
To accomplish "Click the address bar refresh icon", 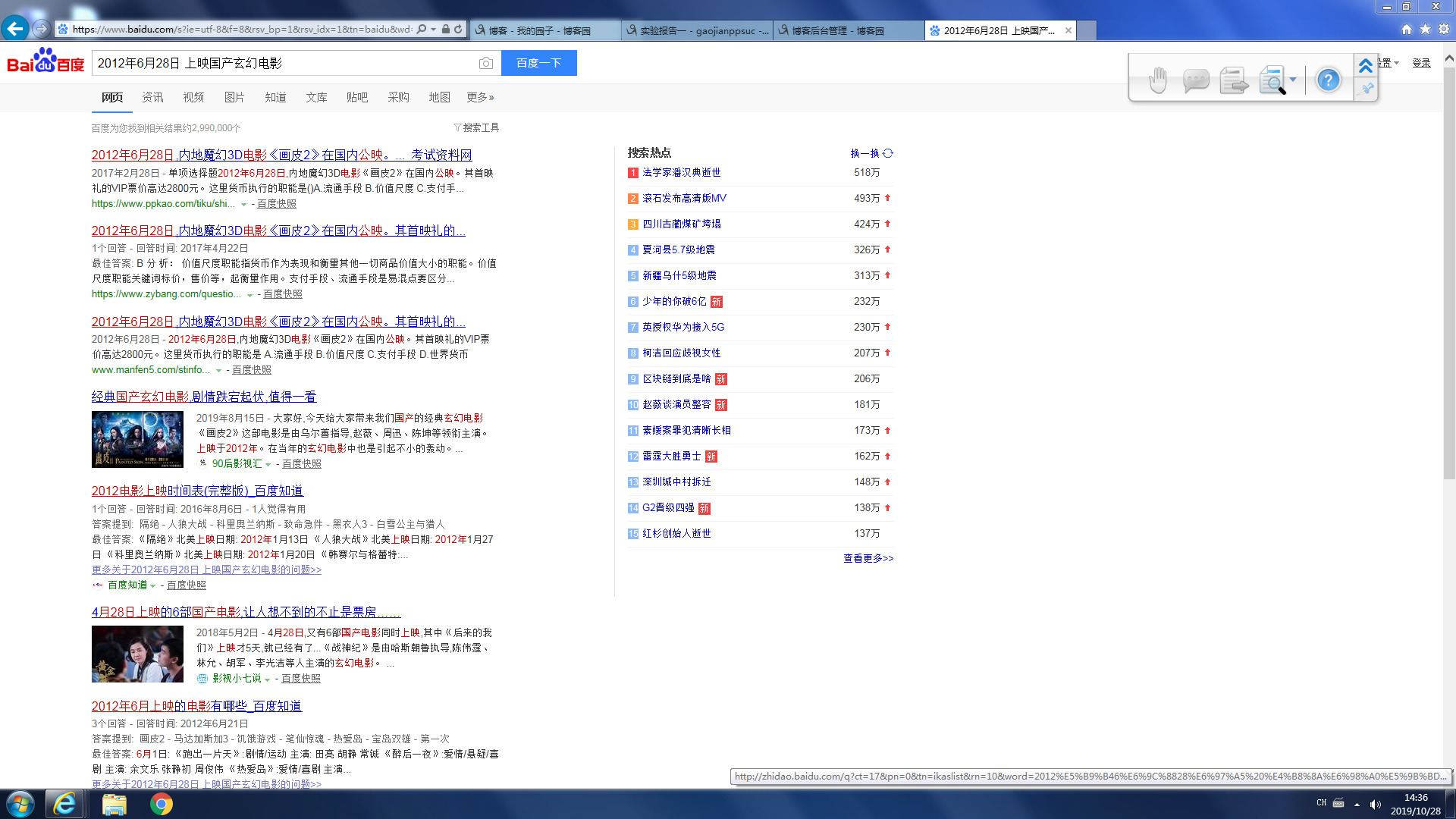I will coord(458,29).
